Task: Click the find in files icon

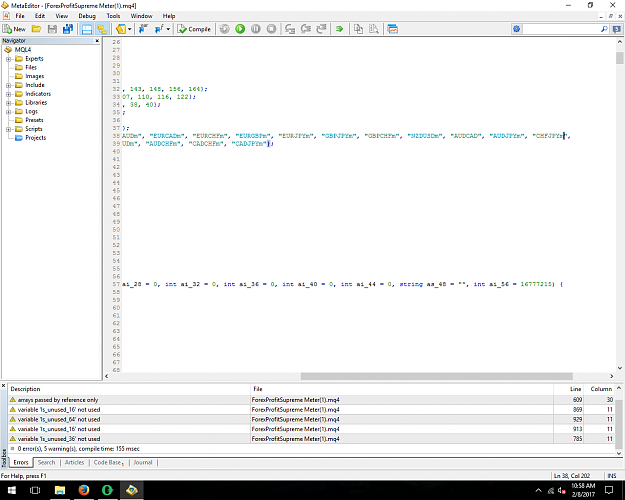Action: coord(374,29)
